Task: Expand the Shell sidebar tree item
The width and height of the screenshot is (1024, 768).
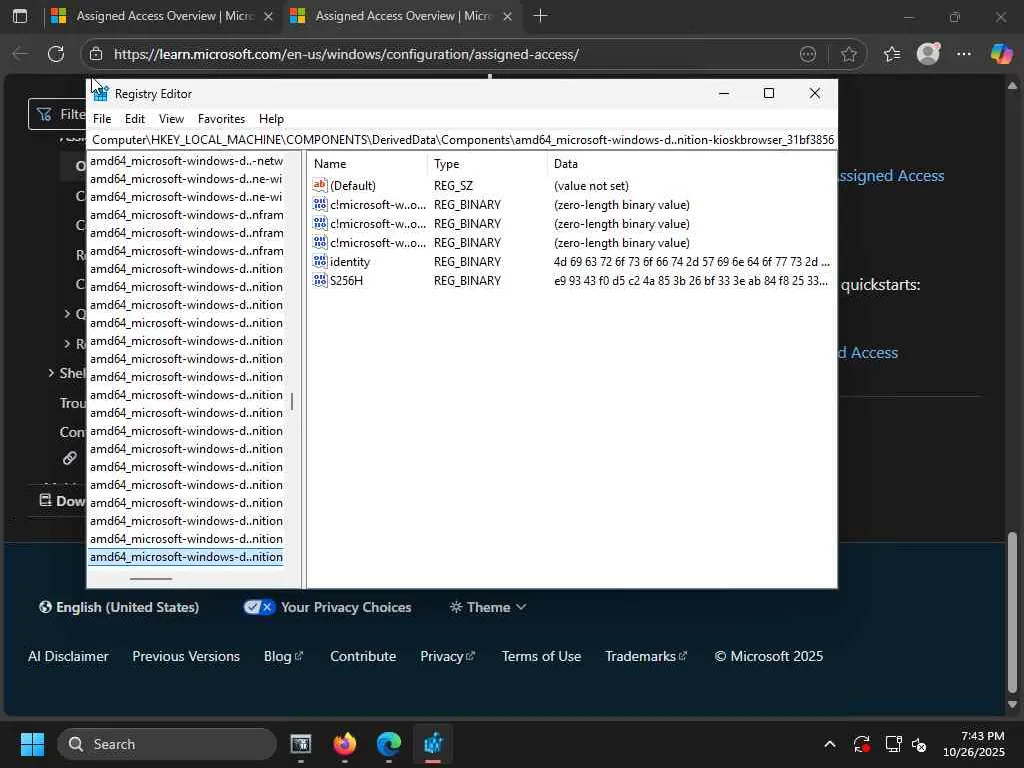Action: click(x=51, y=373)
